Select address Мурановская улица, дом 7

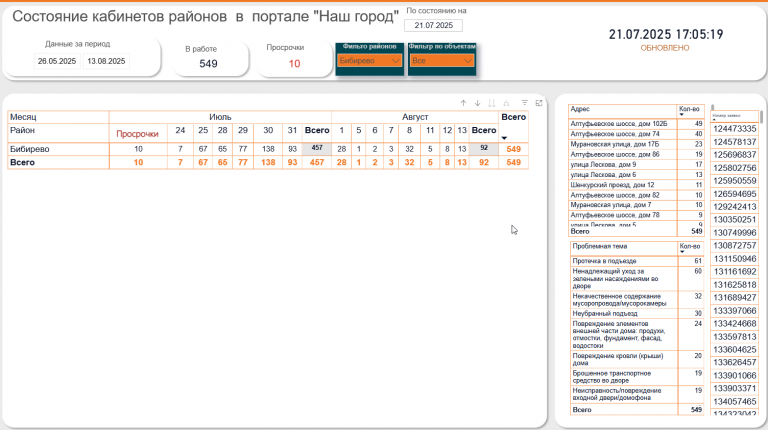coord(611,205)
